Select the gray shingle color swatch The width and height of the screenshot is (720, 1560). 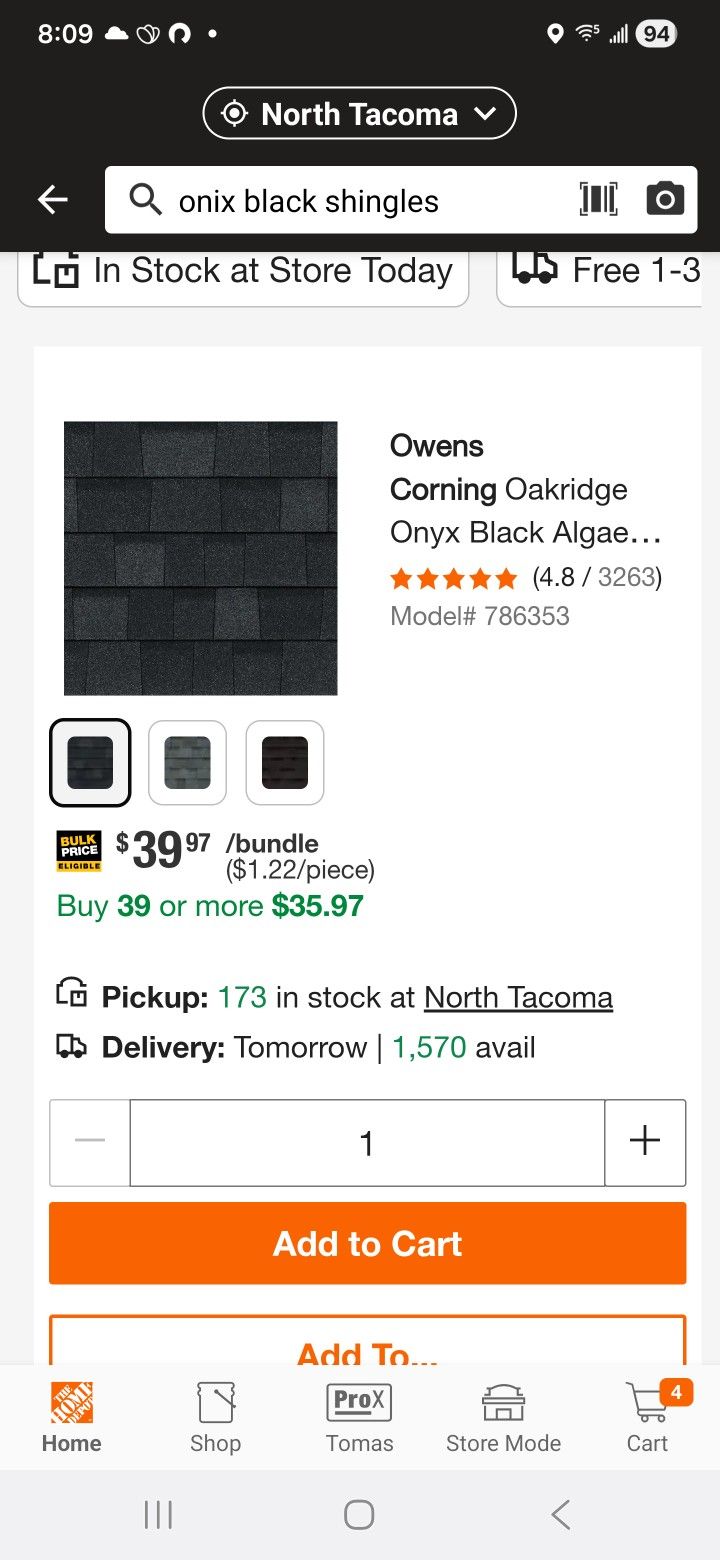187,762
